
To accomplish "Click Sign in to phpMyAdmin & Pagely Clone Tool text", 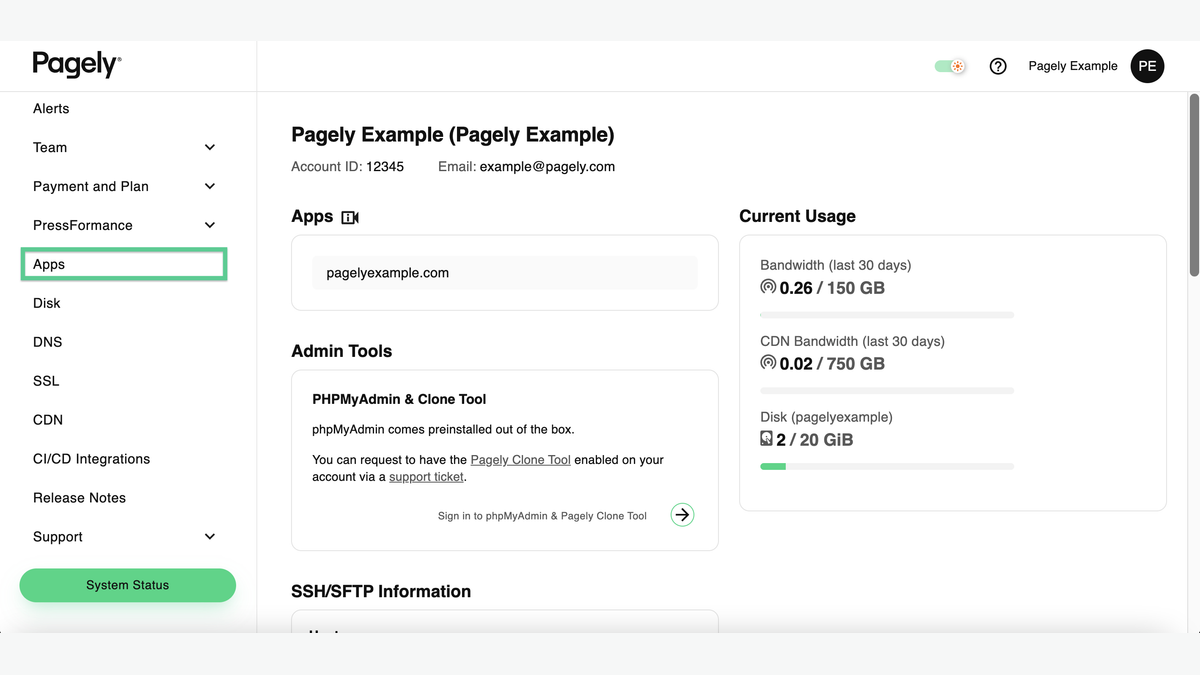I will [542, 516].
